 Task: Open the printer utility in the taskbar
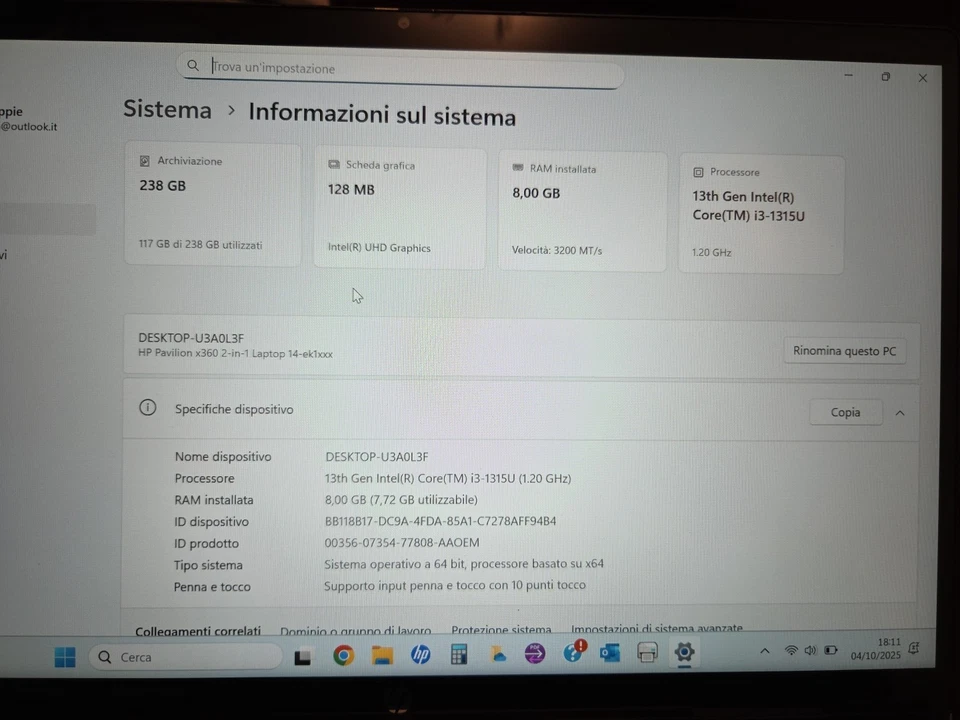point(647,656)
